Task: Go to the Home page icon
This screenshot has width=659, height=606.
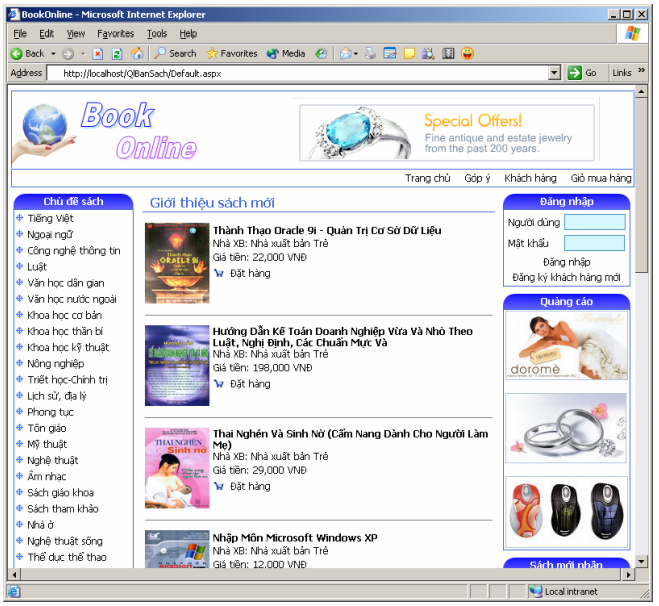Action: click(137, 53)
